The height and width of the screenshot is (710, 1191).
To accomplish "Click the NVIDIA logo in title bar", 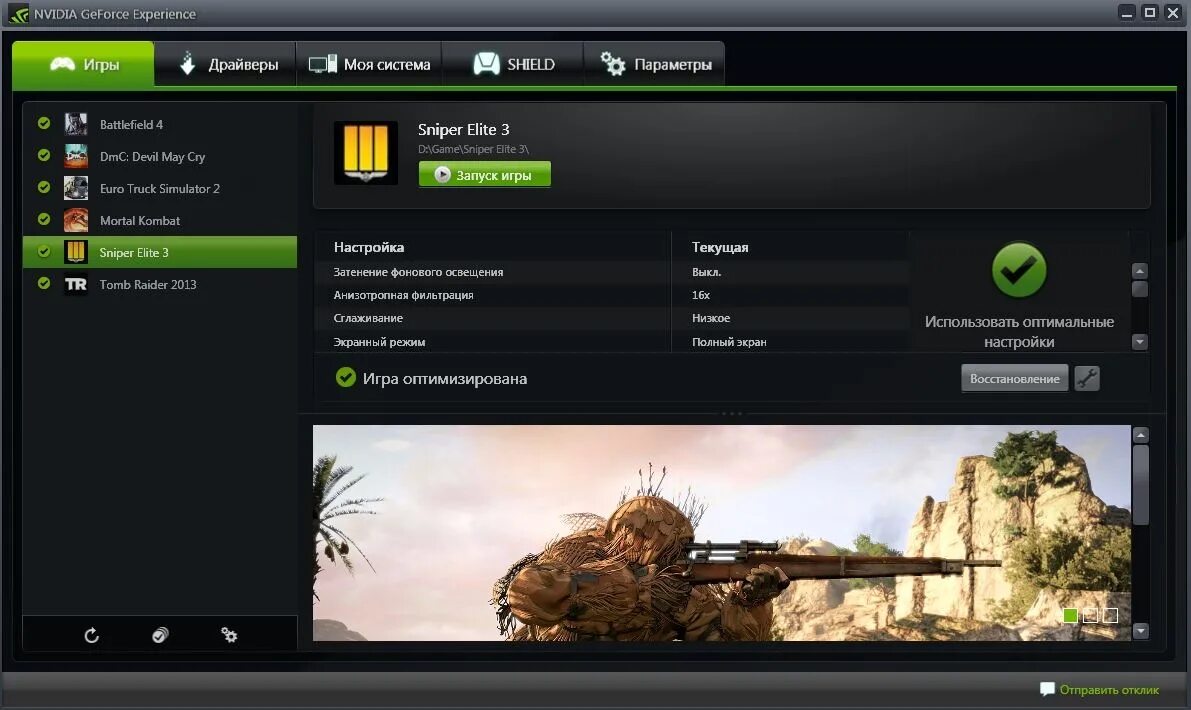I will tap(18, 14).
